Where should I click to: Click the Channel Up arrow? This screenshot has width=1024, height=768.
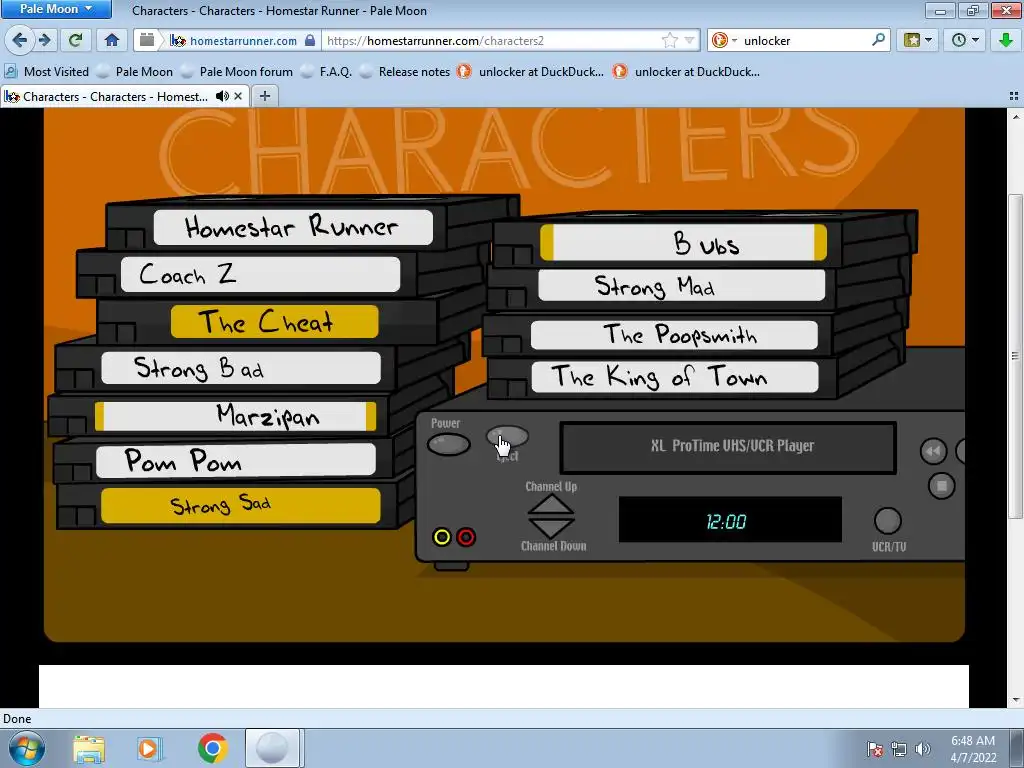point(551,505)
